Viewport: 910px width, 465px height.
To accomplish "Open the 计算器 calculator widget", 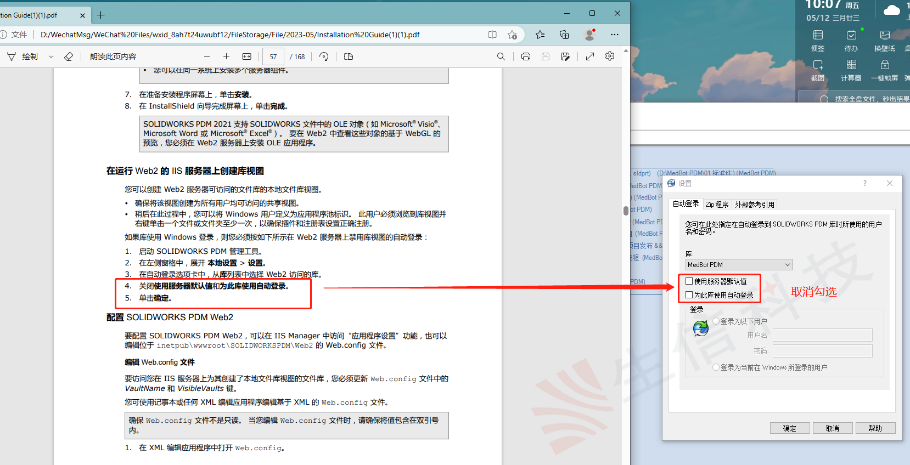I will point(851,70).
